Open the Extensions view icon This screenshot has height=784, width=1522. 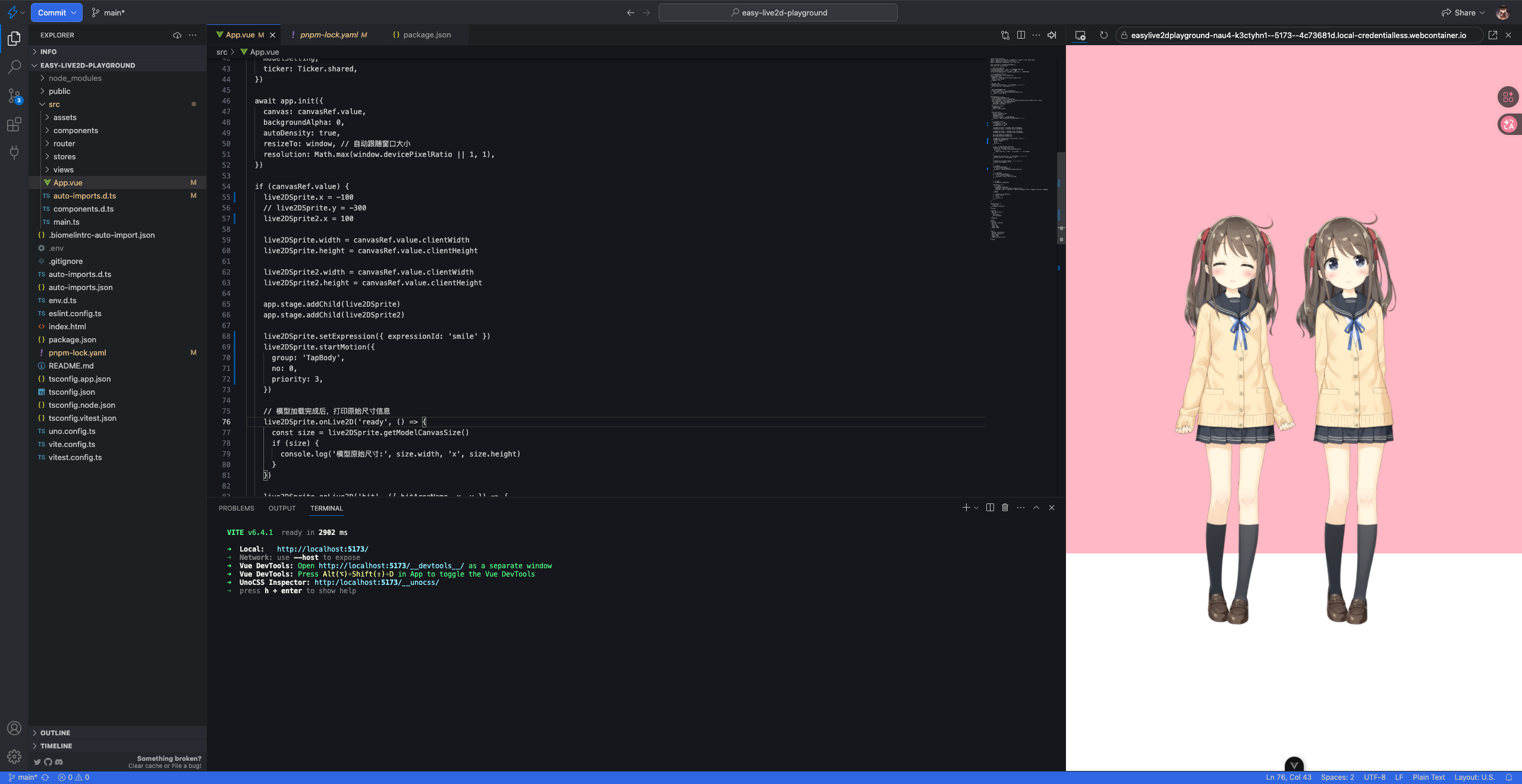pyautogui.click(x=14, y=124)
